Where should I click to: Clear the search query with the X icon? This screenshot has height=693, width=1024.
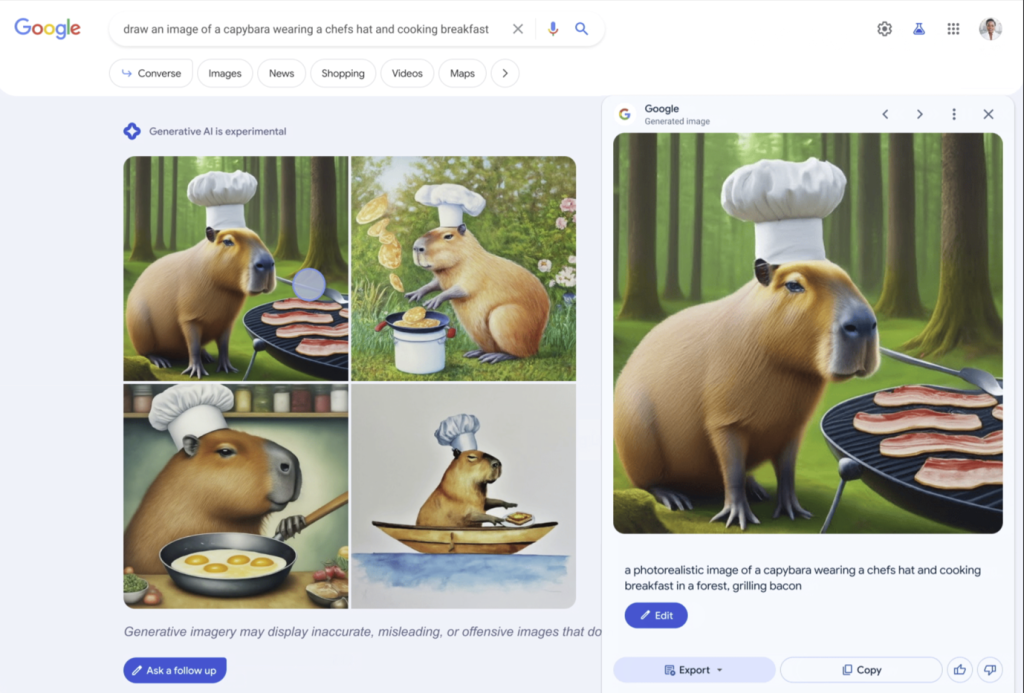click(517, 29)
